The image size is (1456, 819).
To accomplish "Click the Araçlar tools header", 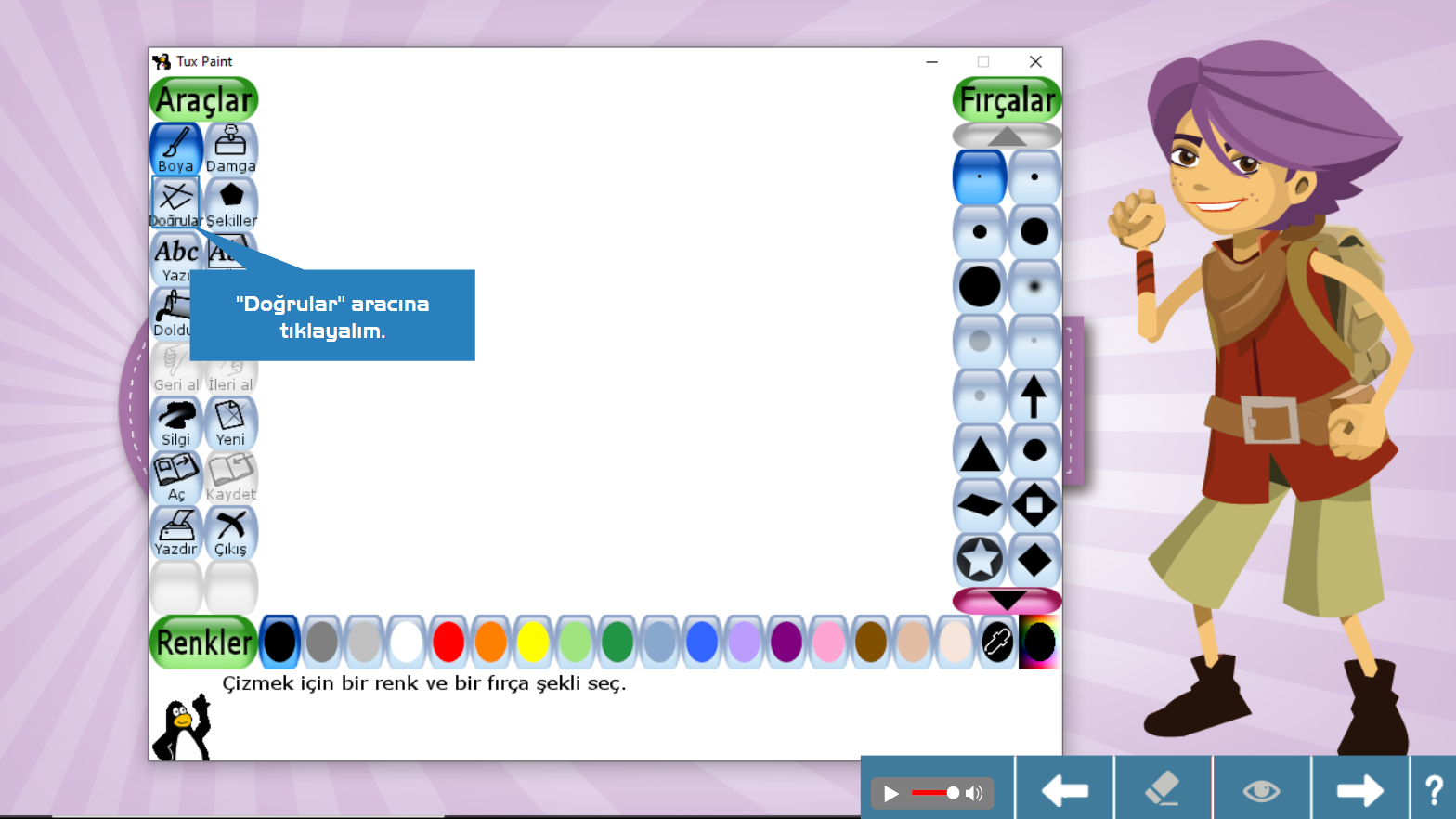I will pos(203,99).
